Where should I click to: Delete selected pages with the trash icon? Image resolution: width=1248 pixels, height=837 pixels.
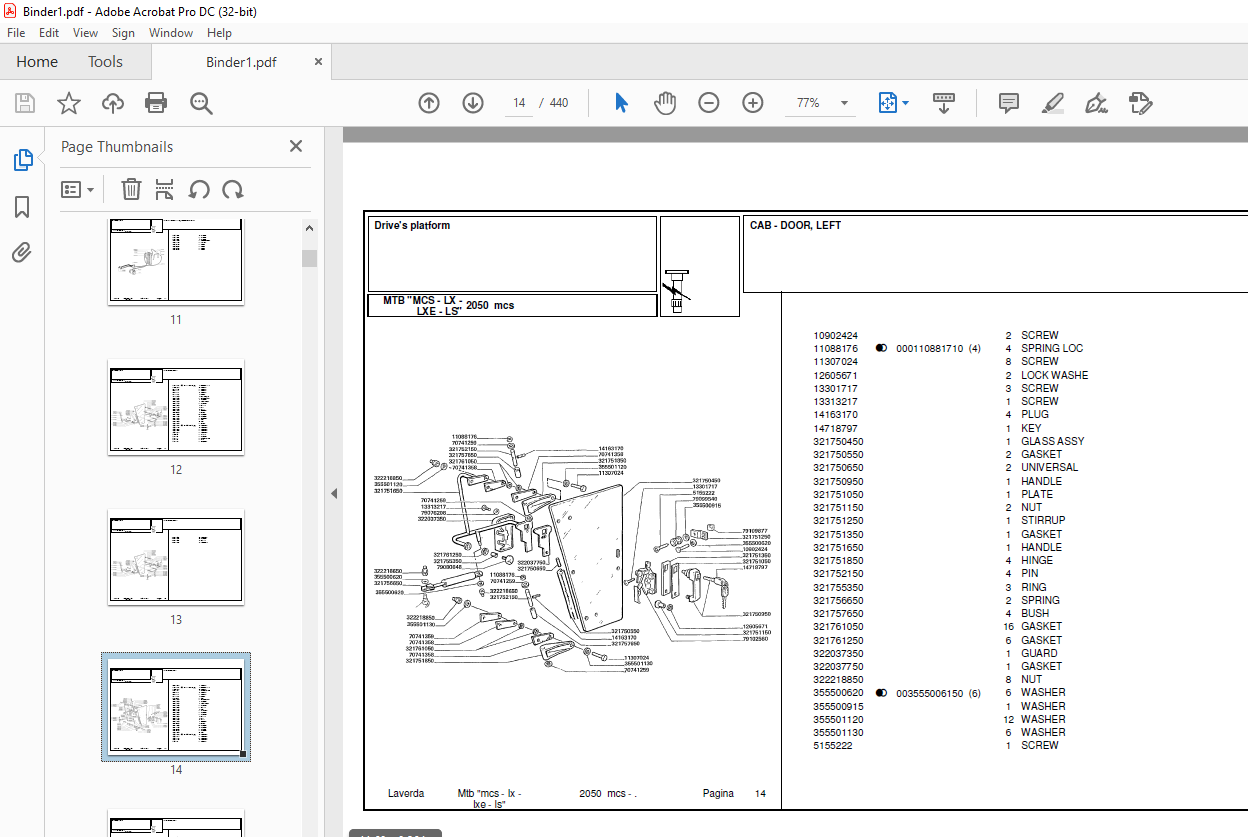(x=131, y=189)
